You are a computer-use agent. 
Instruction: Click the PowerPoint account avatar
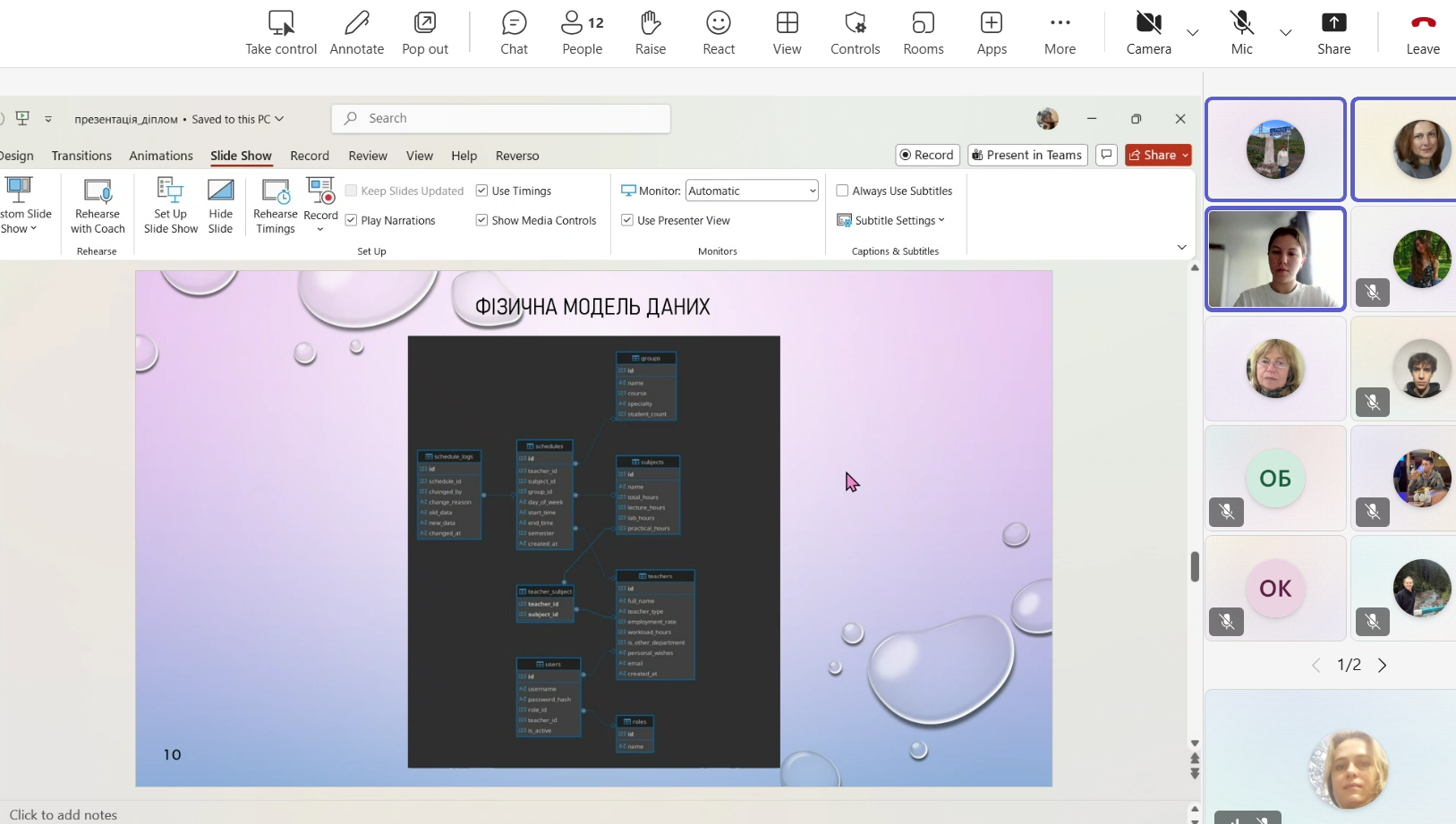1047,118
